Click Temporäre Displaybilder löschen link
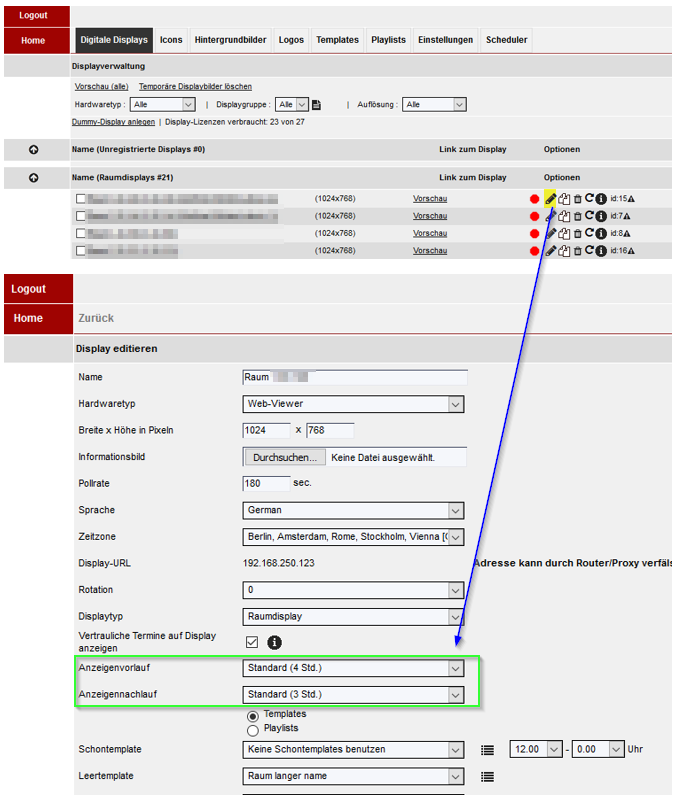Image resolution: width=680 pixels, height=800 pixels. [x=195, y=87]
